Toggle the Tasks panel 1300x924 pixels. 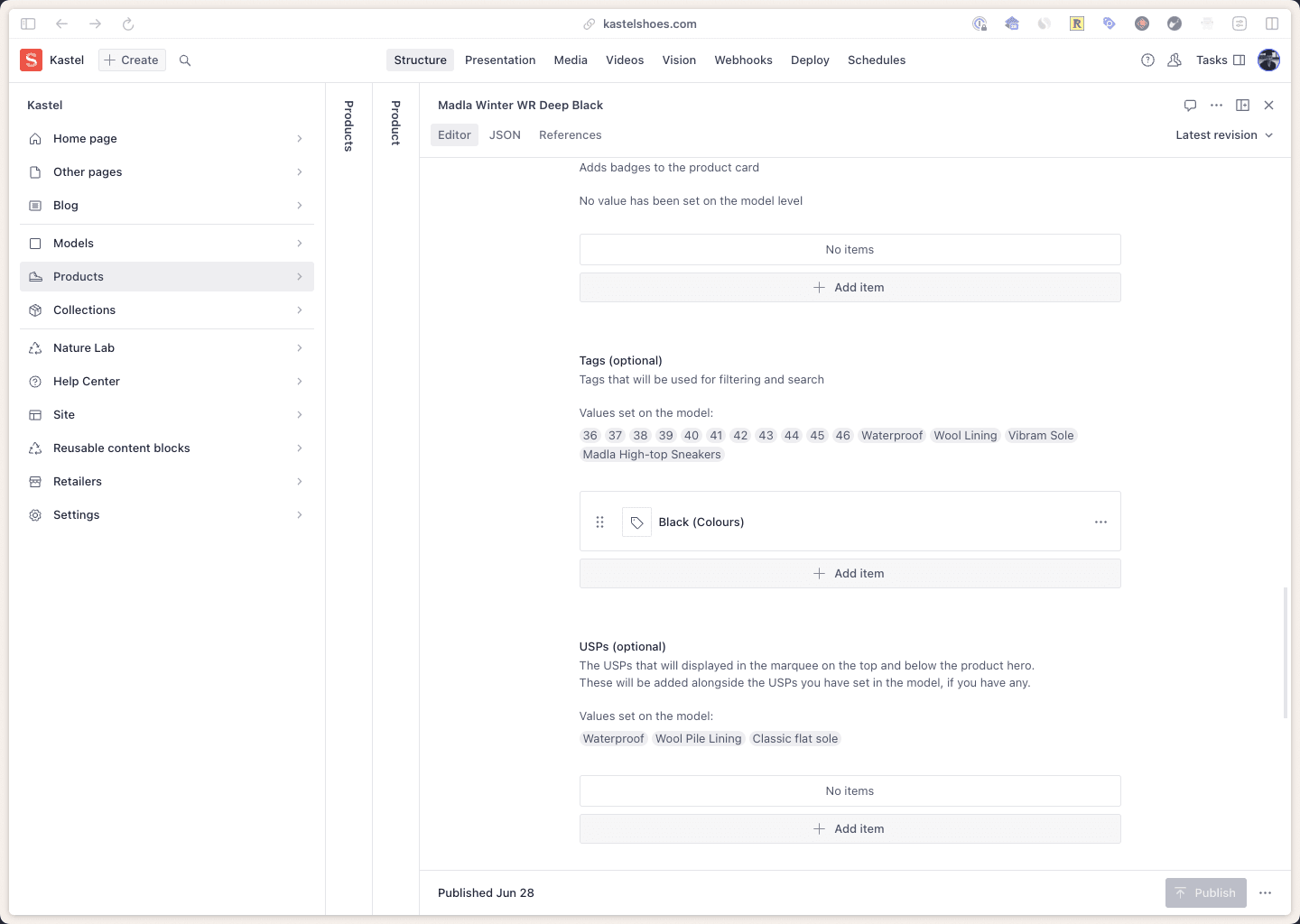pos(1220,60)
